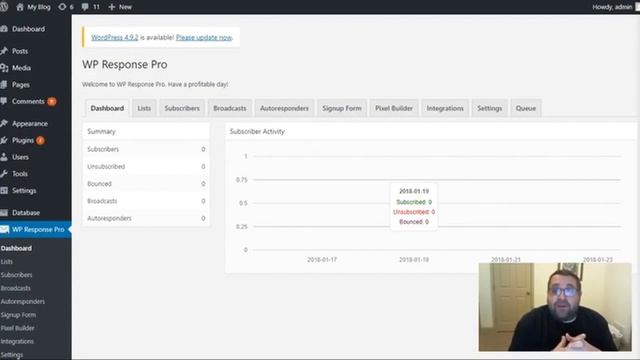Click the plus icon next to New
Viewport: 640px width, 360px height.
111,7
